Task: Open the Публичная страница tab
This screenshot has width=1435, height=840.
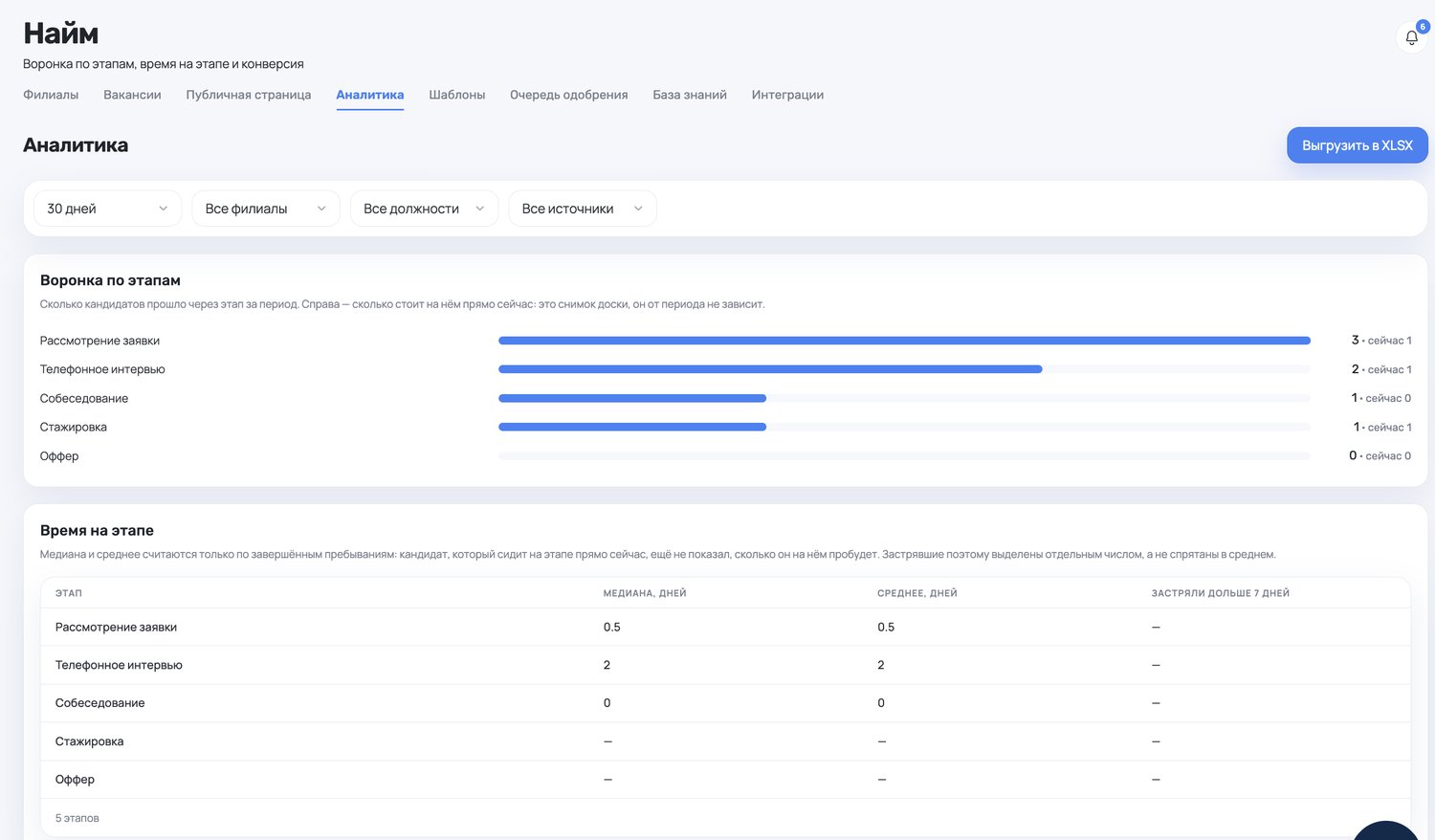Action: coord(249,95)
